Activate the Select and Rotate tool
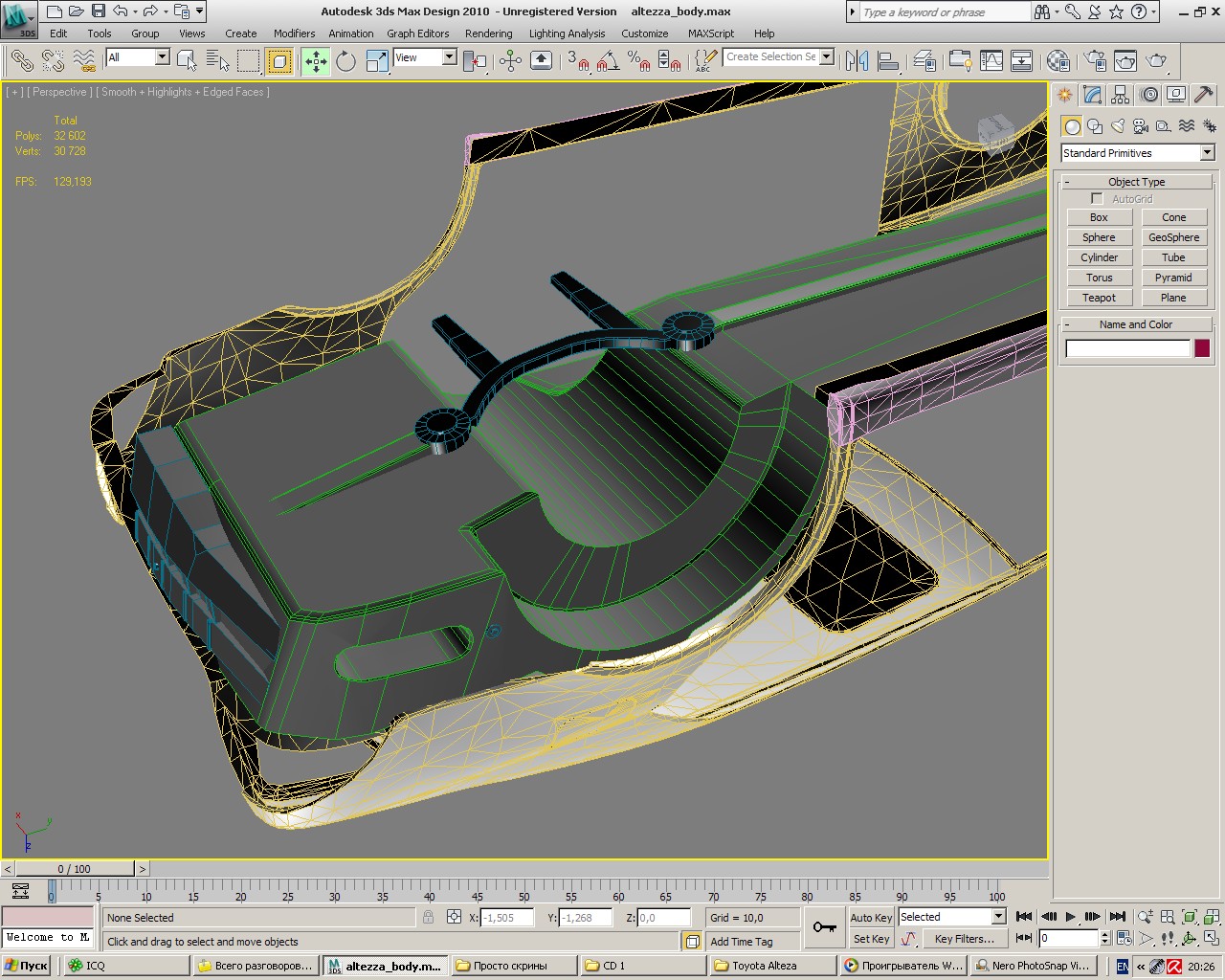Viewport: 1225px width, 980px height. [x=345, y=61]
